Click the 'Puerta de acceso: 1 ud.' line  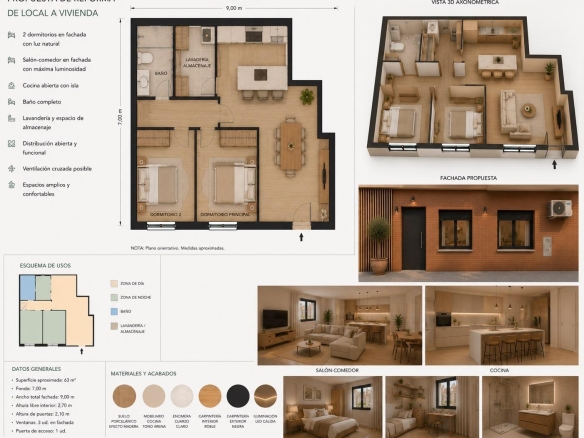tap(39, 431)
